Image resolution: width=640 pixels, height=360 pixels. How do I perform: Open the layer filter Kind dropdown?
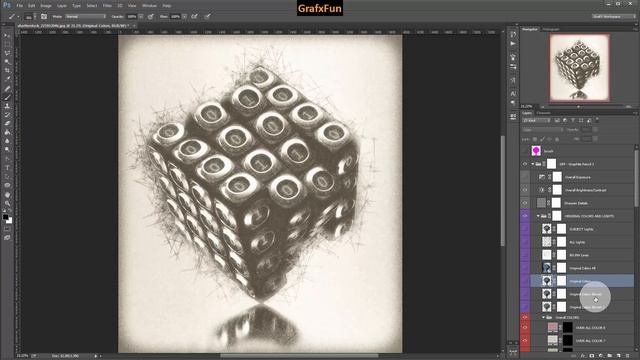pyautogui.click(x=536, y=120)
